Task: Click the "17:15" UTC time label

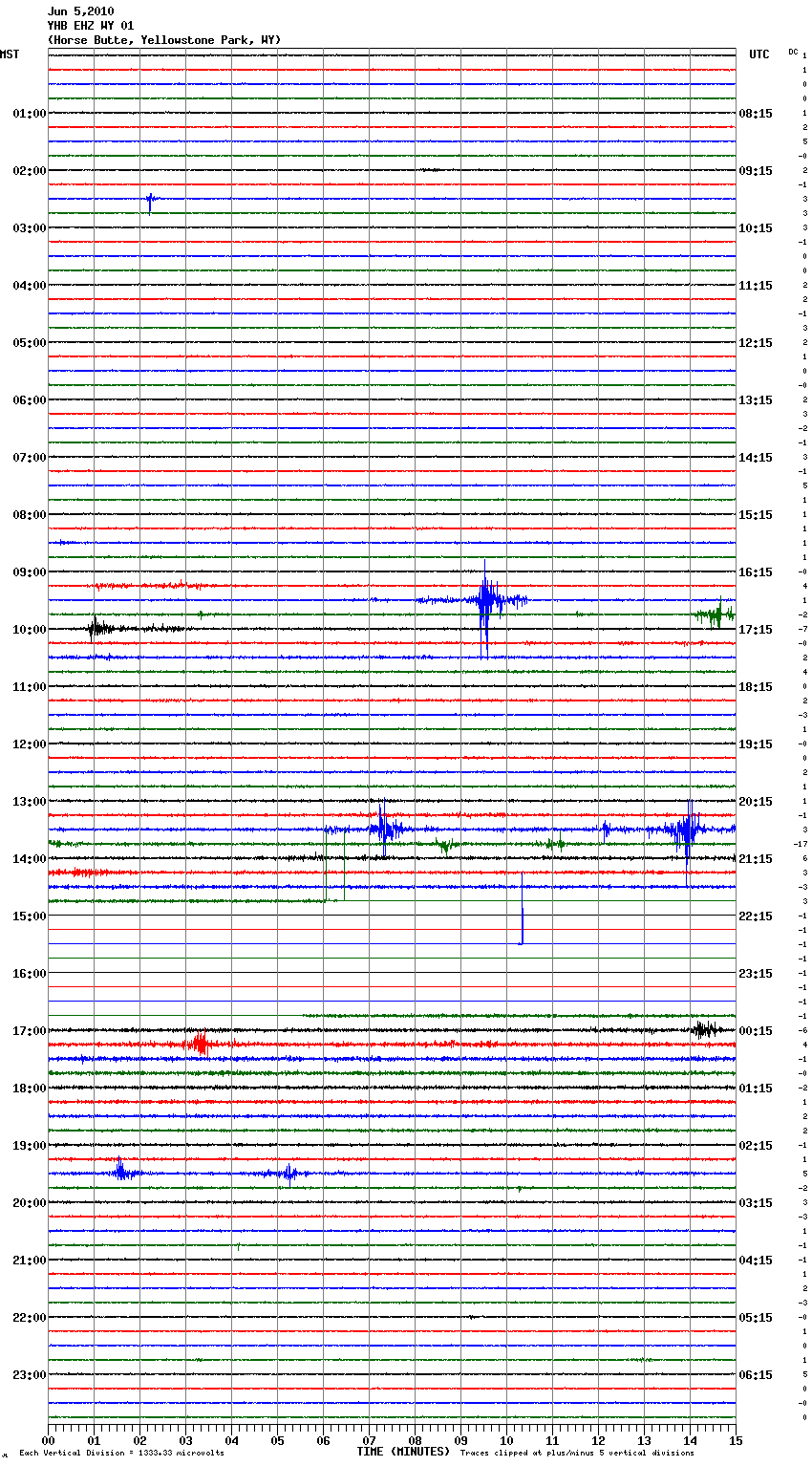Action: coord(756,629)
